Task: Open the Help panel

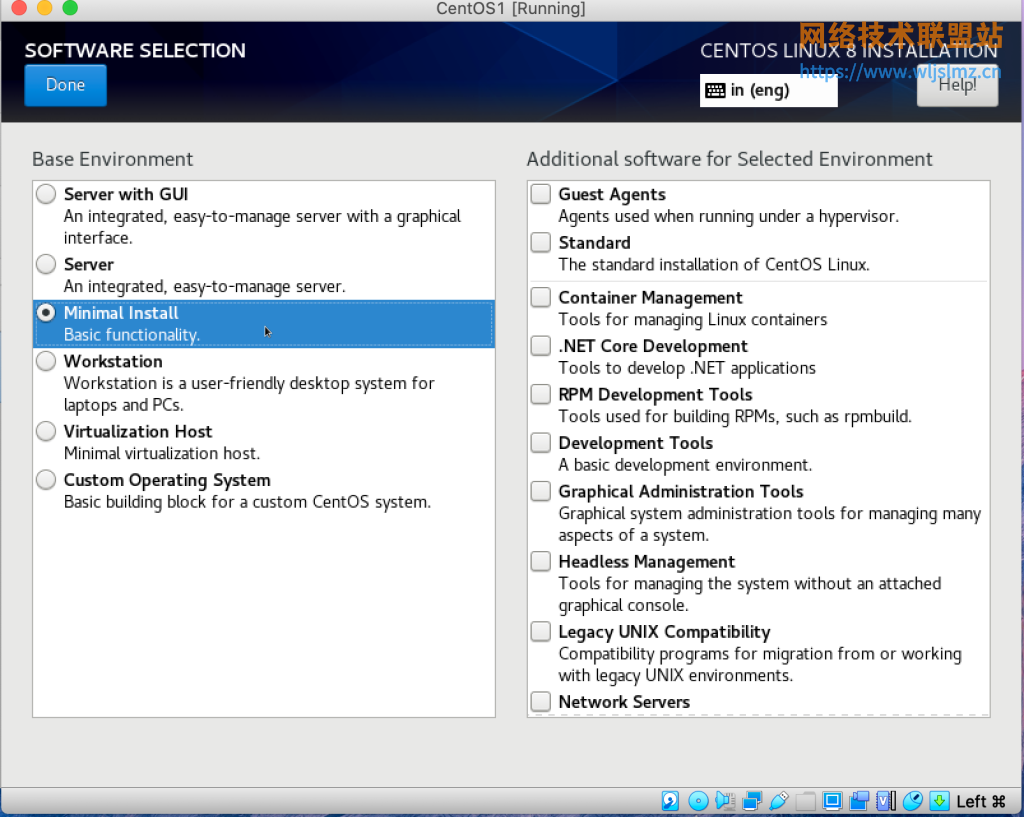Action: [956, 85]
